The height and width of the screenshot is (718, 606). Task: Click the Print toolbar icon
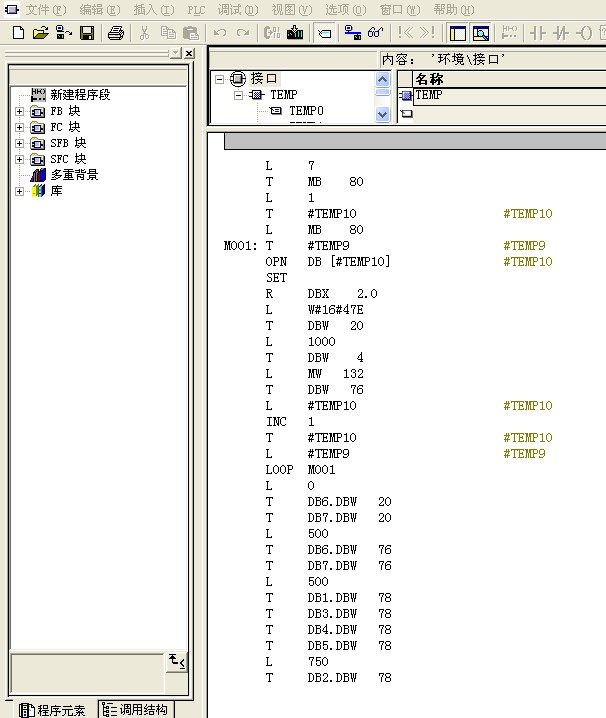coord(116,33)
